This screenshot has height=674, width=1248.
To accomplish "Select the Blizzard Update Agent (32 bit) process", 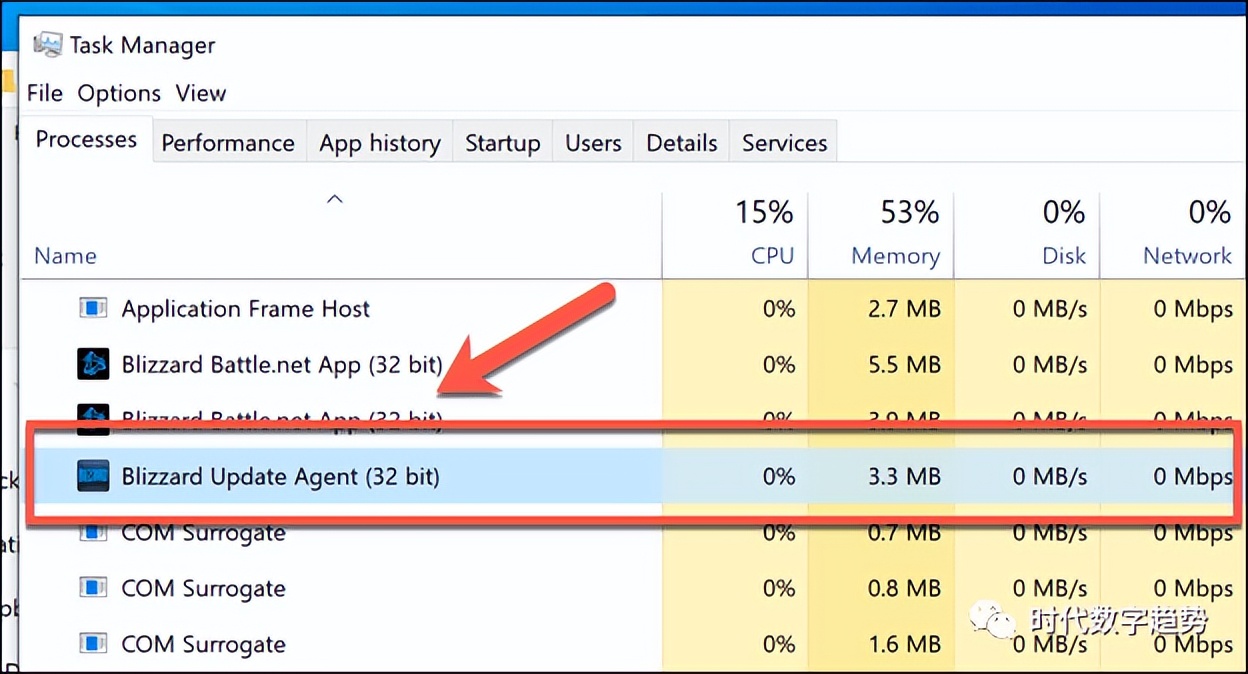I will [x=634, y=476].
